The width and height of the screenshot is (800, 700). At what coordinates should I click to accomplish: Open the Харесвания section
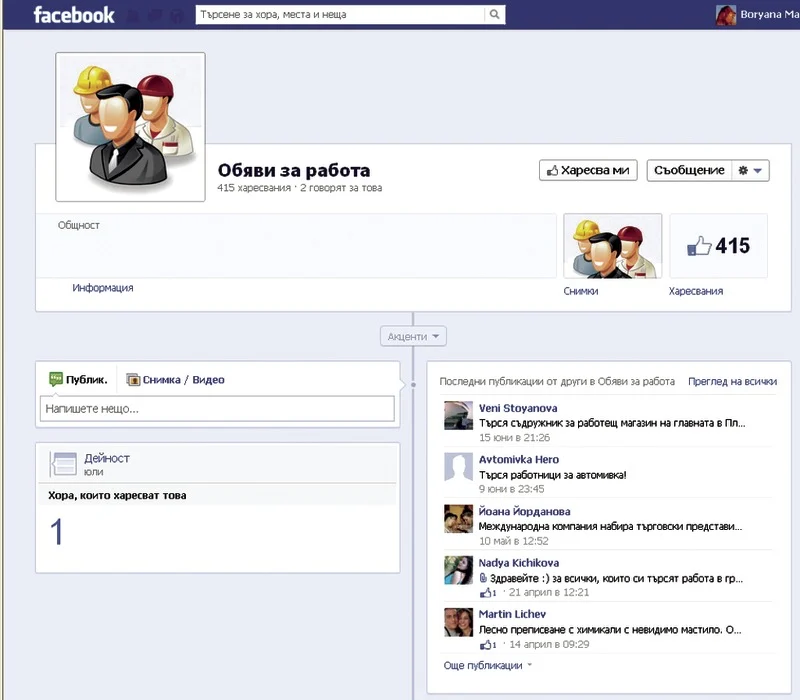click(696, 291)
